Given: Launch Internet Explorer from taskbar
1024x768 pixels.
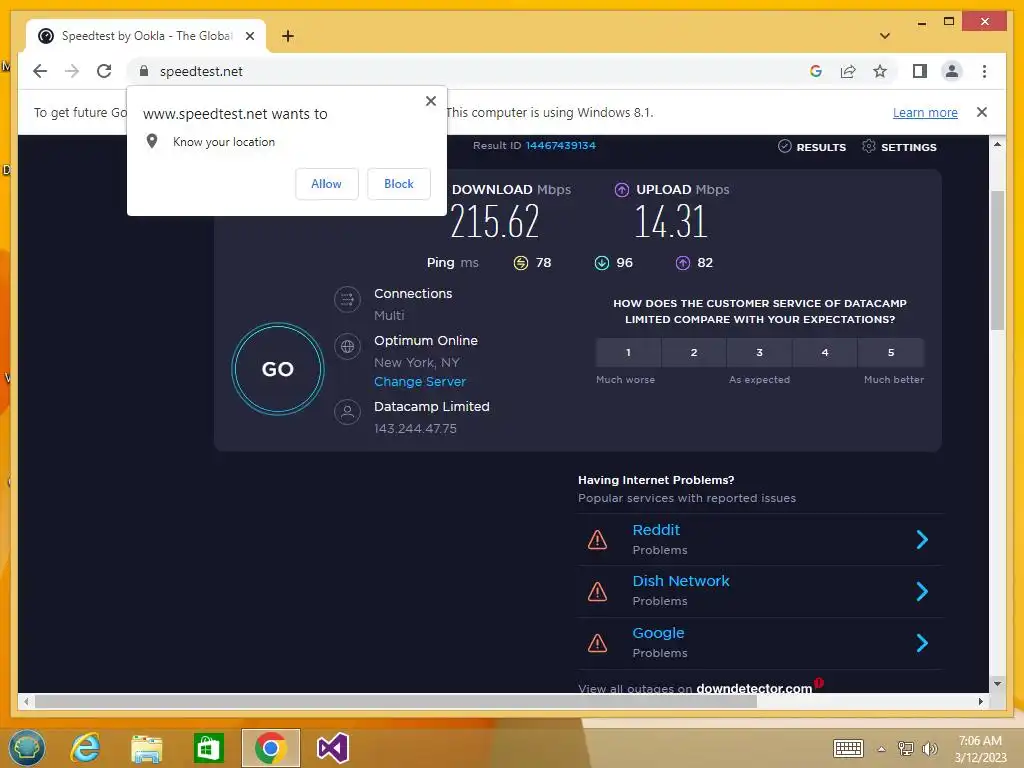Looking at the screenshot, I should (86, 748).
